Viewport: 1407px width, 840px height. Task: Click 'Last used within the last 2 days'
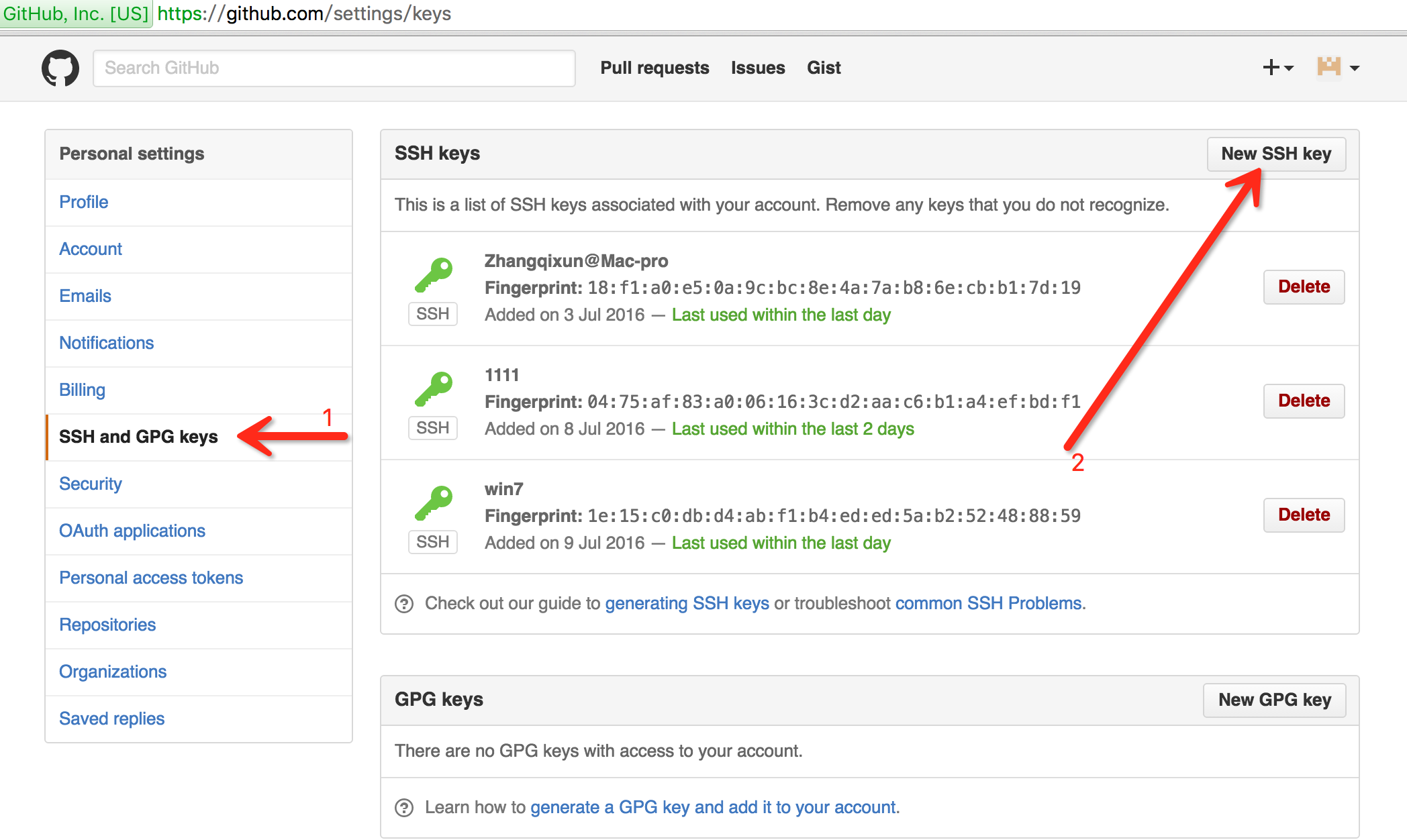pos(793,429)
